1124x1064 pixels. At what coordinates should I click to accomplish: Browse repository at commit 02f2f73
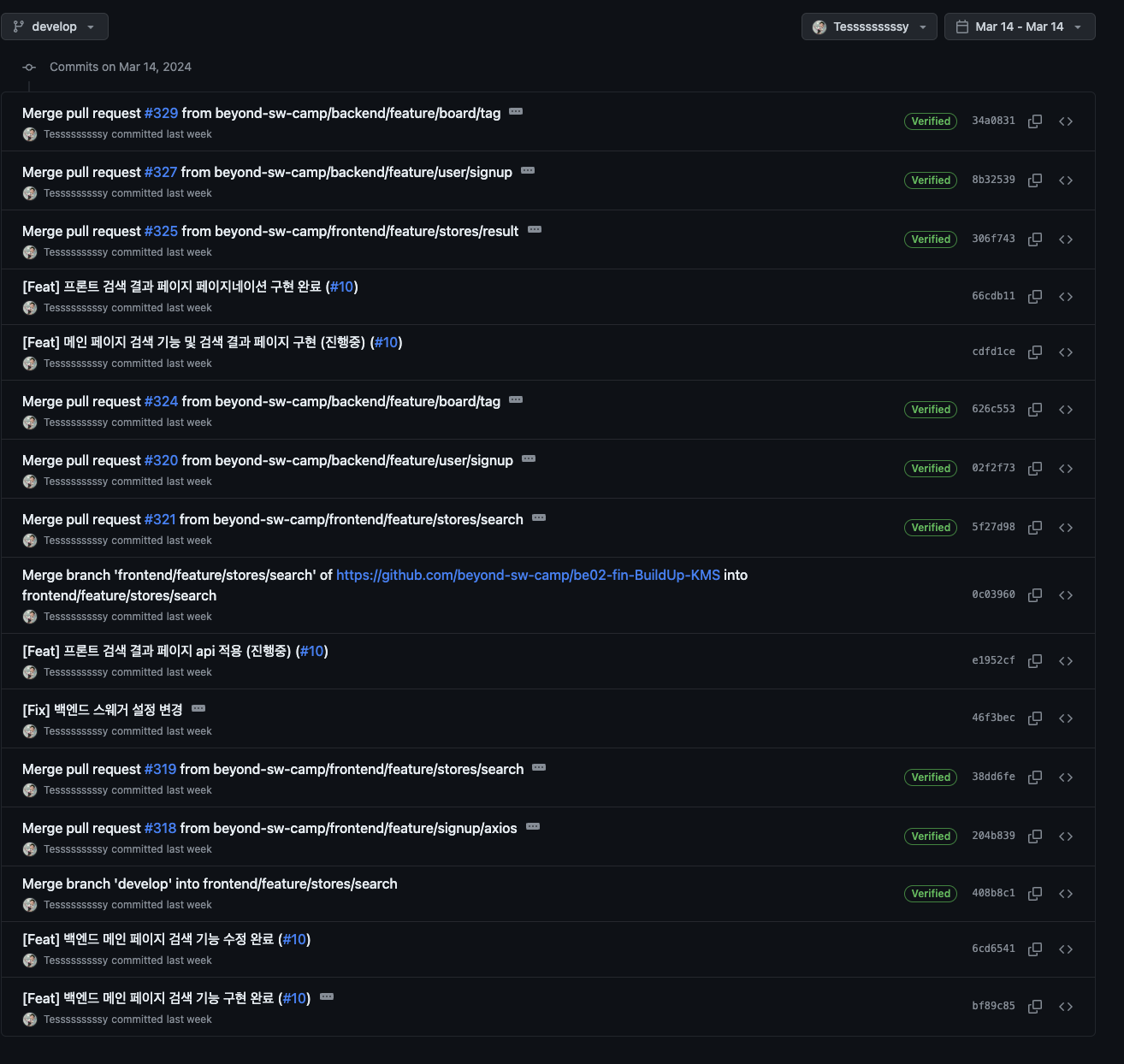pyautogui.click(x=1066, y=469)
